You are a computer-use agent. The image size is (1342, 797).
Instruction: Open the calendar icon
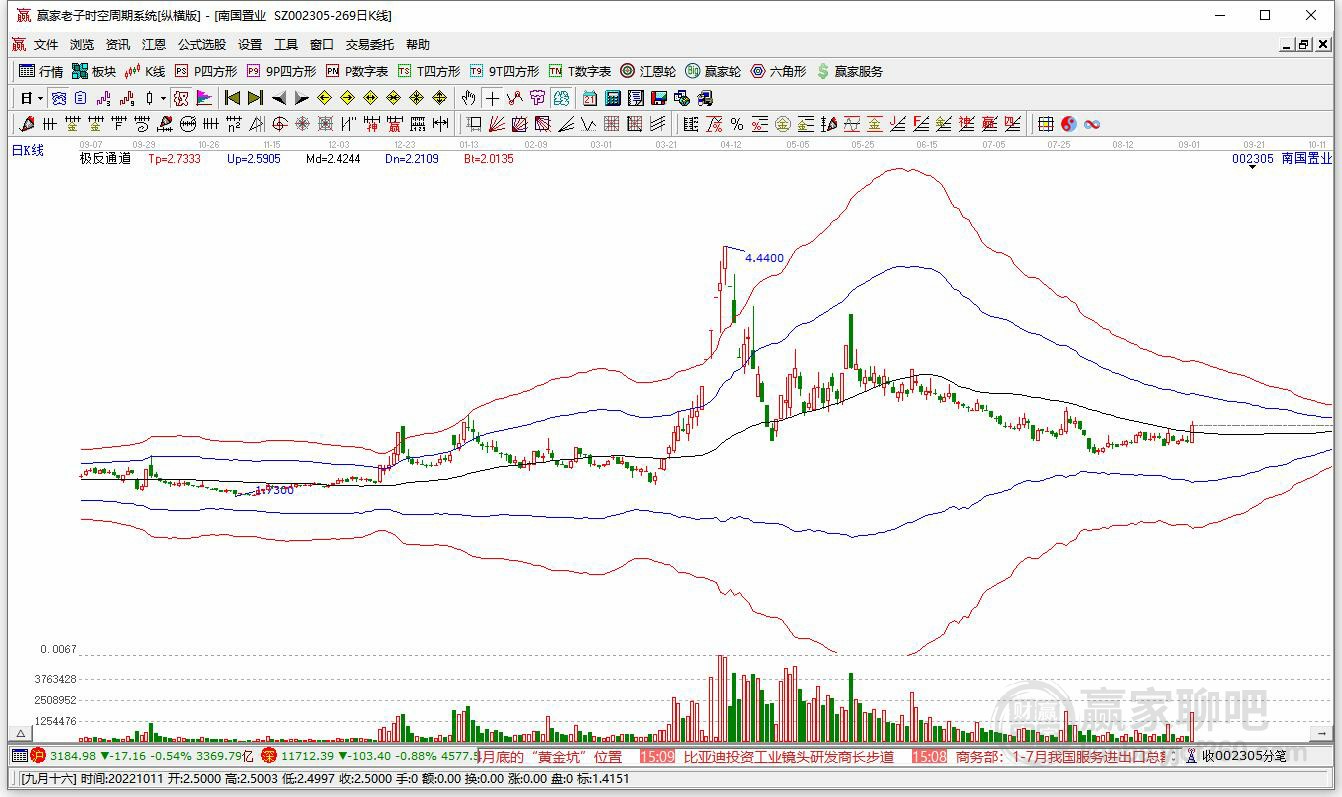(590, 98)
